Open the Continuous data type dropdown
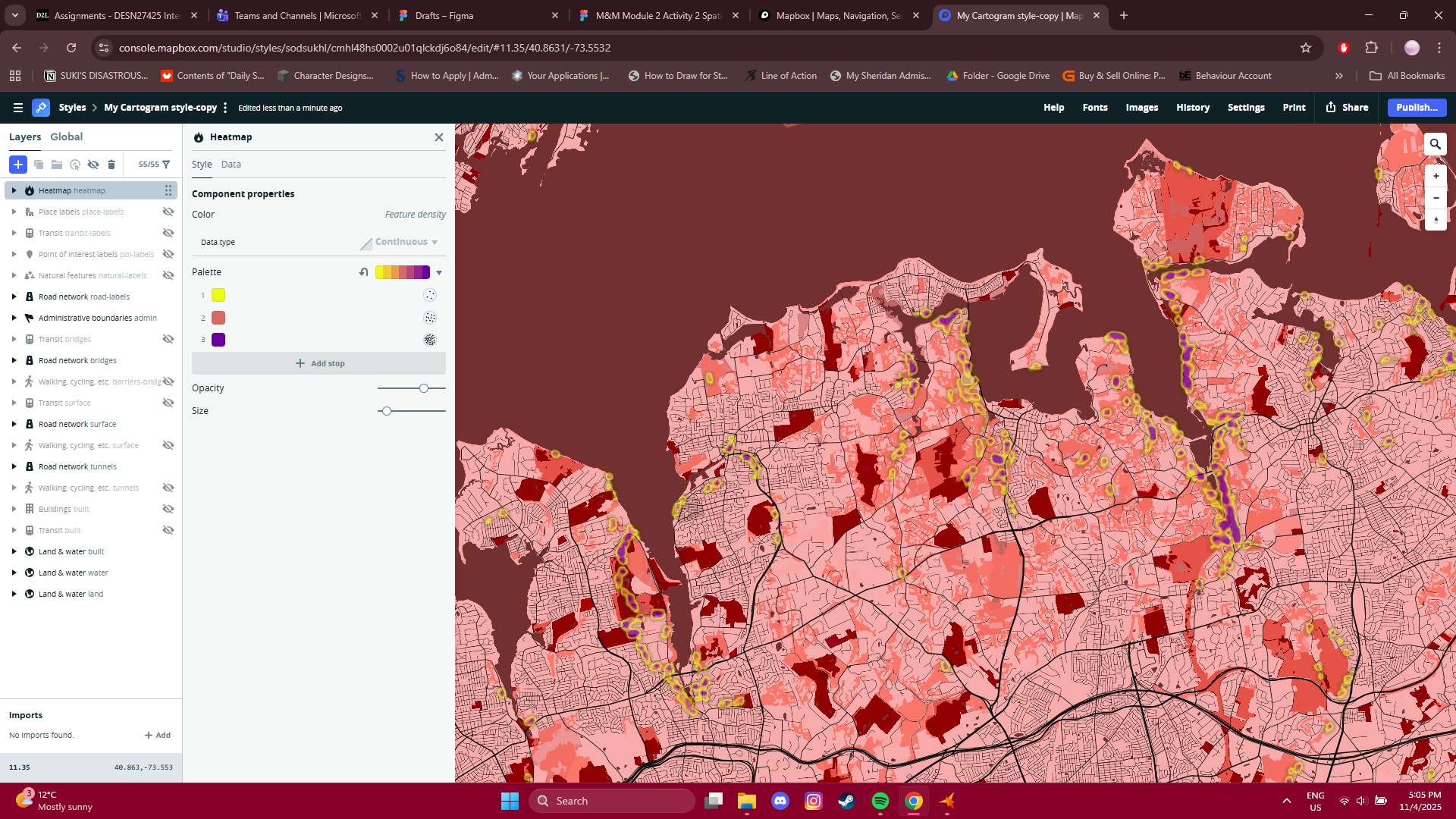1456x819 pixels. 401,241
